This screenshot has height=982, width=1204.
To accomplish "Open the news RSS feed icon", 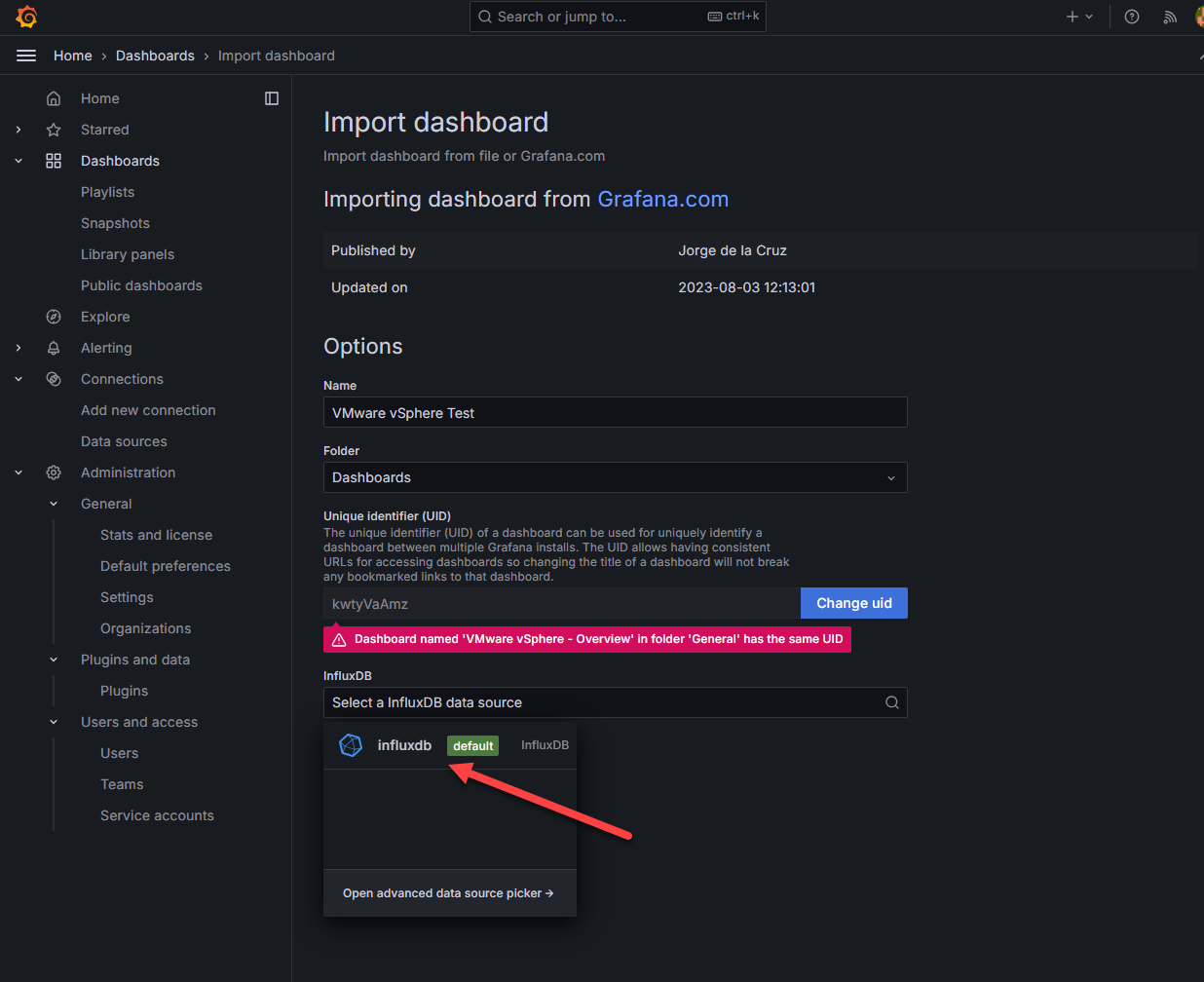I will 1170,17.
